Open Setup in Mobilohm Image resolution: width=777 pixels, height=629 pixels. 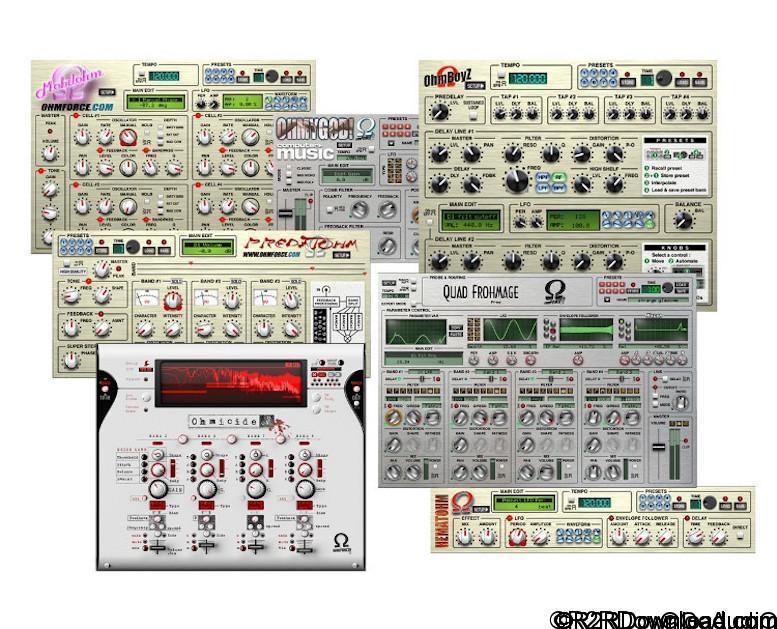pos(107,92)
